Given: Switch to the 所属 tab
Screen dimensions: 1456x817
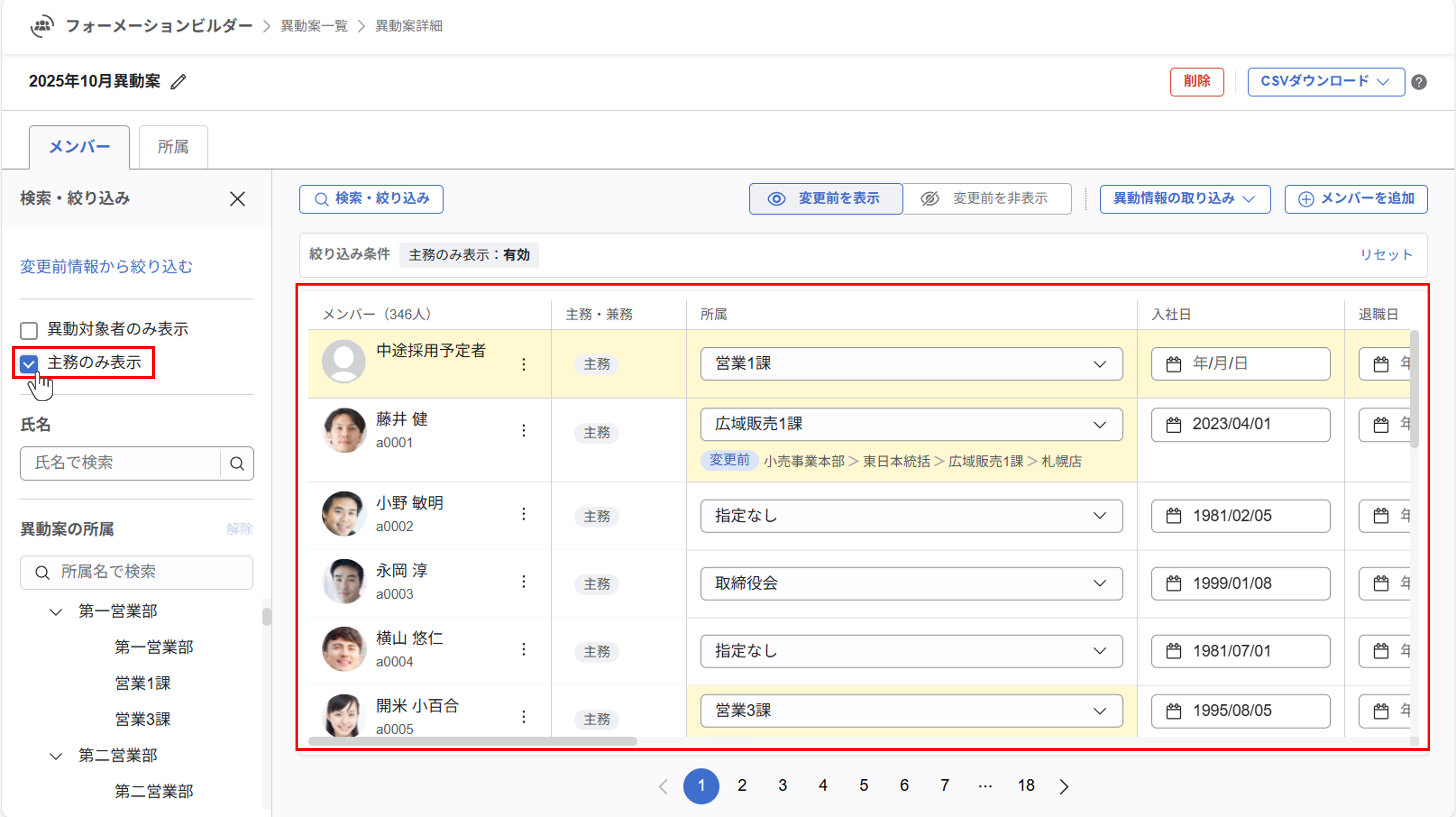Looking at the screenshot, I should pyautogui.click(x=173, y=147).
